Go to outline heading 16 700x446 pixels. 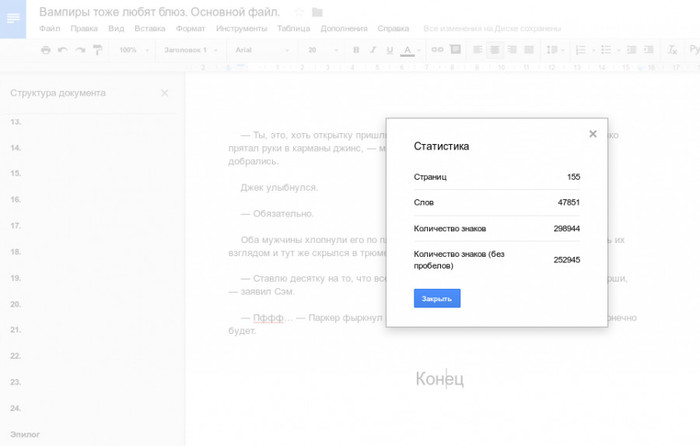pos(16,200)
